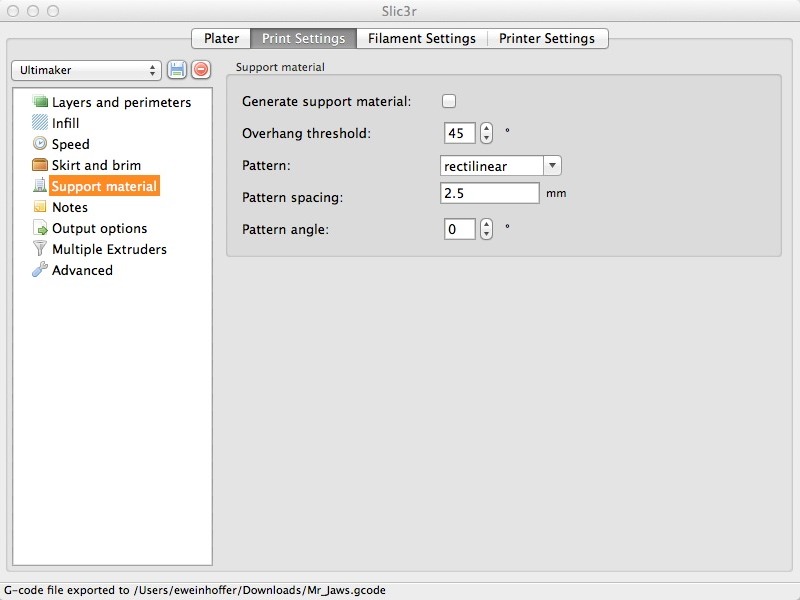Click the Multiple Extruders funnel icon
Image resolution: width=800 pixels, height=600 pixels.
coord(40,248)
